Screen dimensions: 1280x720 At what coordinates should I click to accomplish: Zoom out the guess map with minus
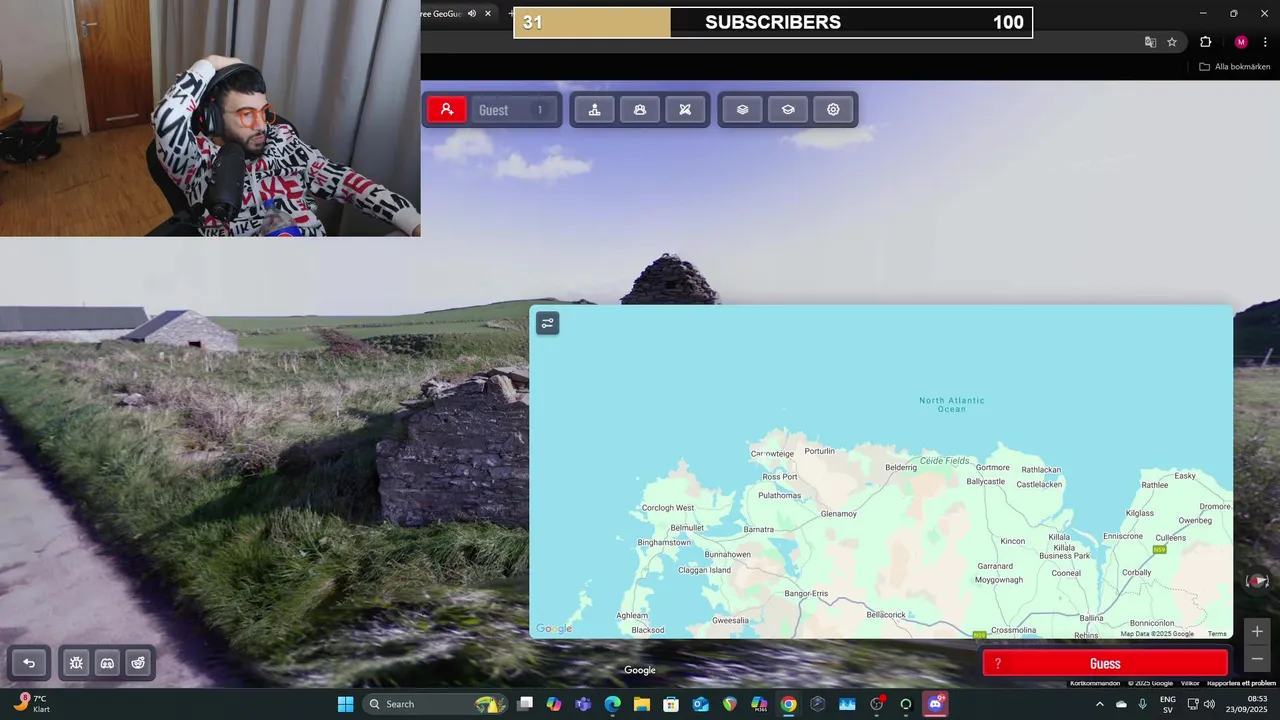[x=1257, y=658]
